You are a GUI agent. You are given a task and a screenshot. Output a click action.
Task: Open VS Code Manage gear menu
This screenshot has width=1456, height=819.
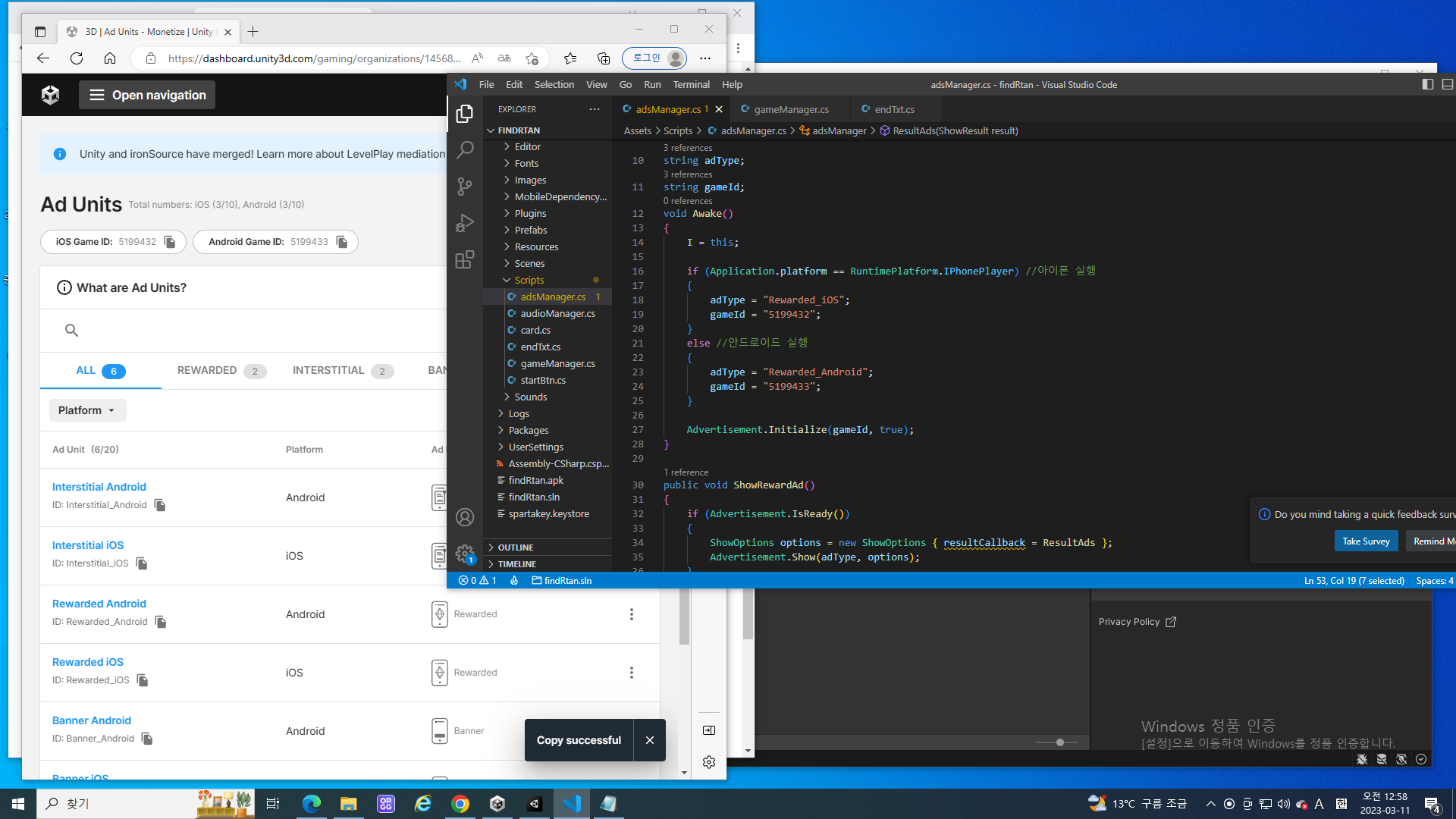point(465,554)
